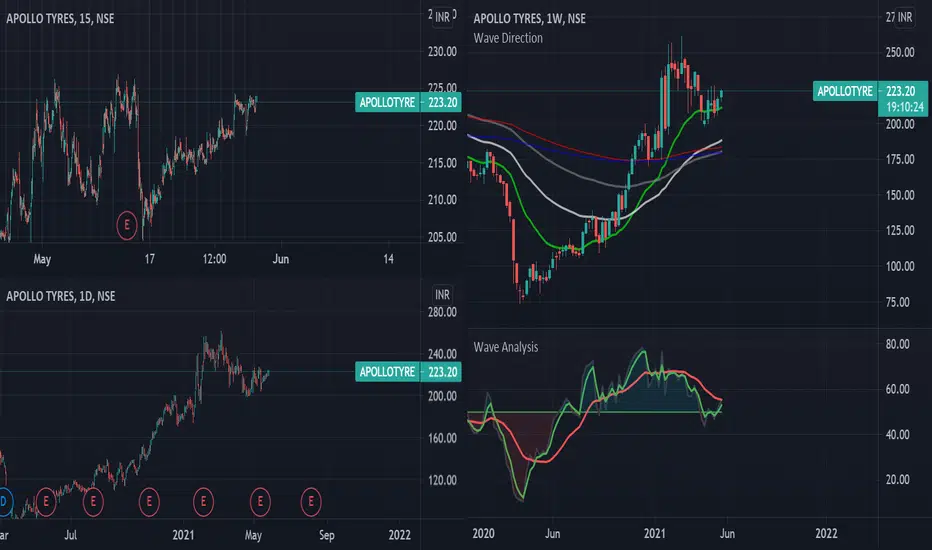Viewport: 932px width, 550px height.
Task: Click the Jul time label on daily chart
Action: (x=71, y=535)
